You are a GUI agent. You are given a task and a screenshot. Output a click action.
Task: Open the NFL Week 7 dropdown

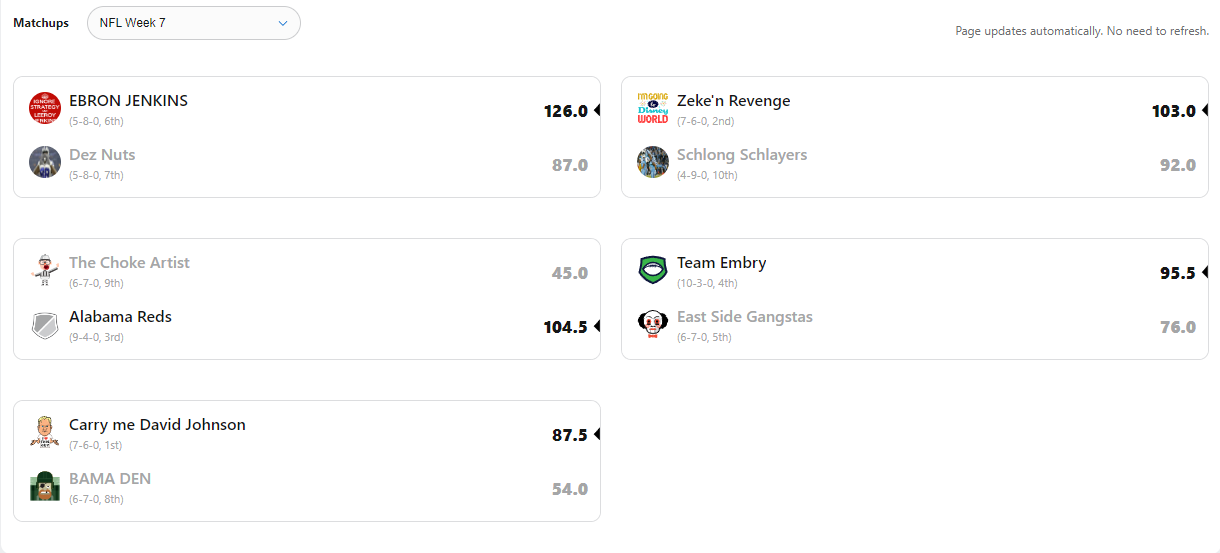(193, 23)
